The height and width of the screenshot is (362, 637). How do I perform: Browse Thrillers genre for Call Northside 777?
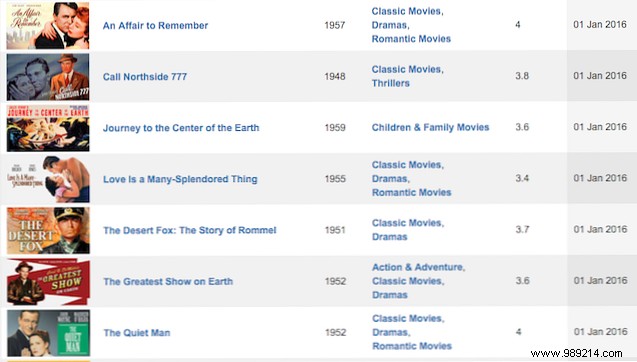click(391, 83)
